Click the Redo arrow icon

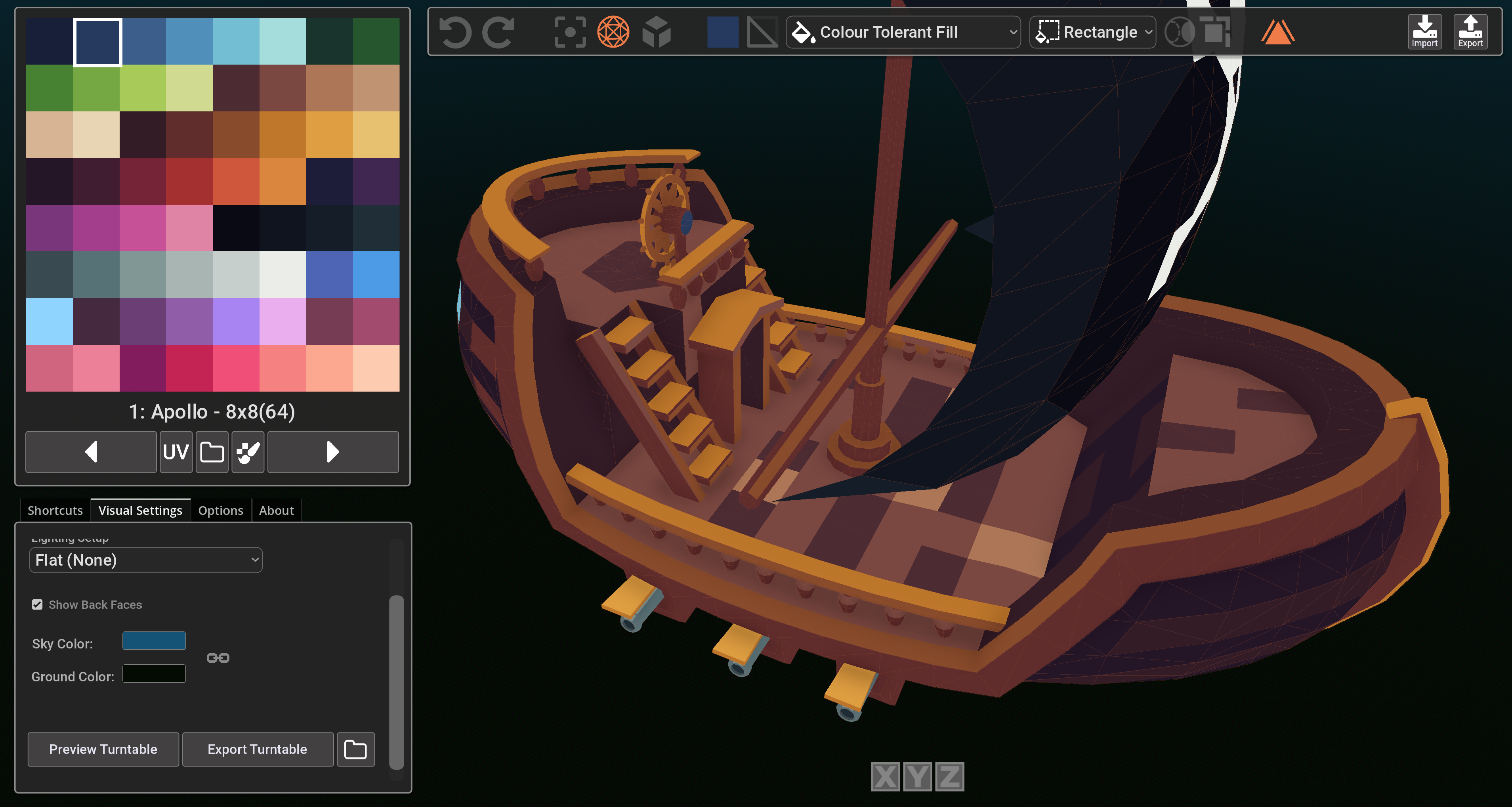tap(498, 32)
